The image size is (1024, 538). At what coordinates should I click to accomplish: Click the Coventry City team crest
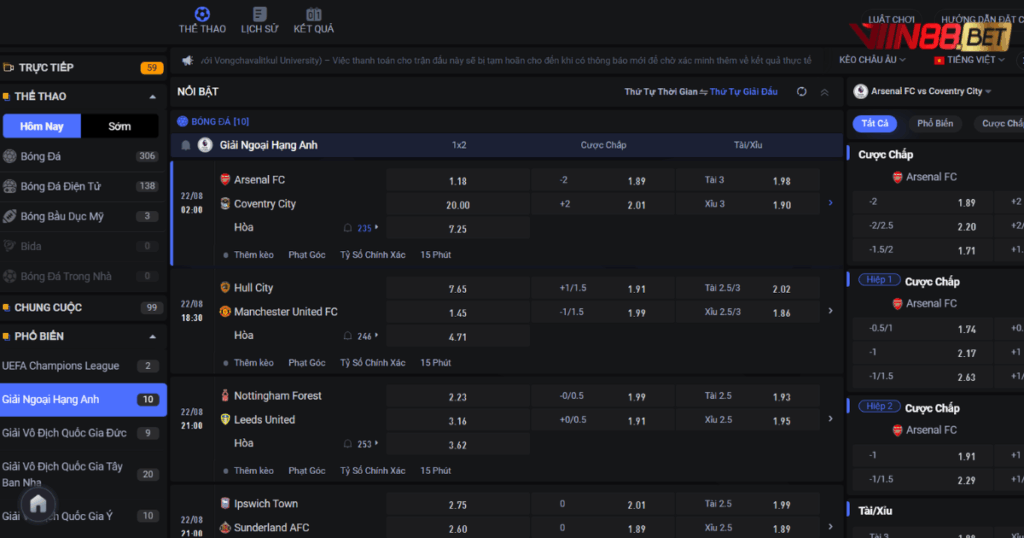pyautogui.click(x=225, y=204)
